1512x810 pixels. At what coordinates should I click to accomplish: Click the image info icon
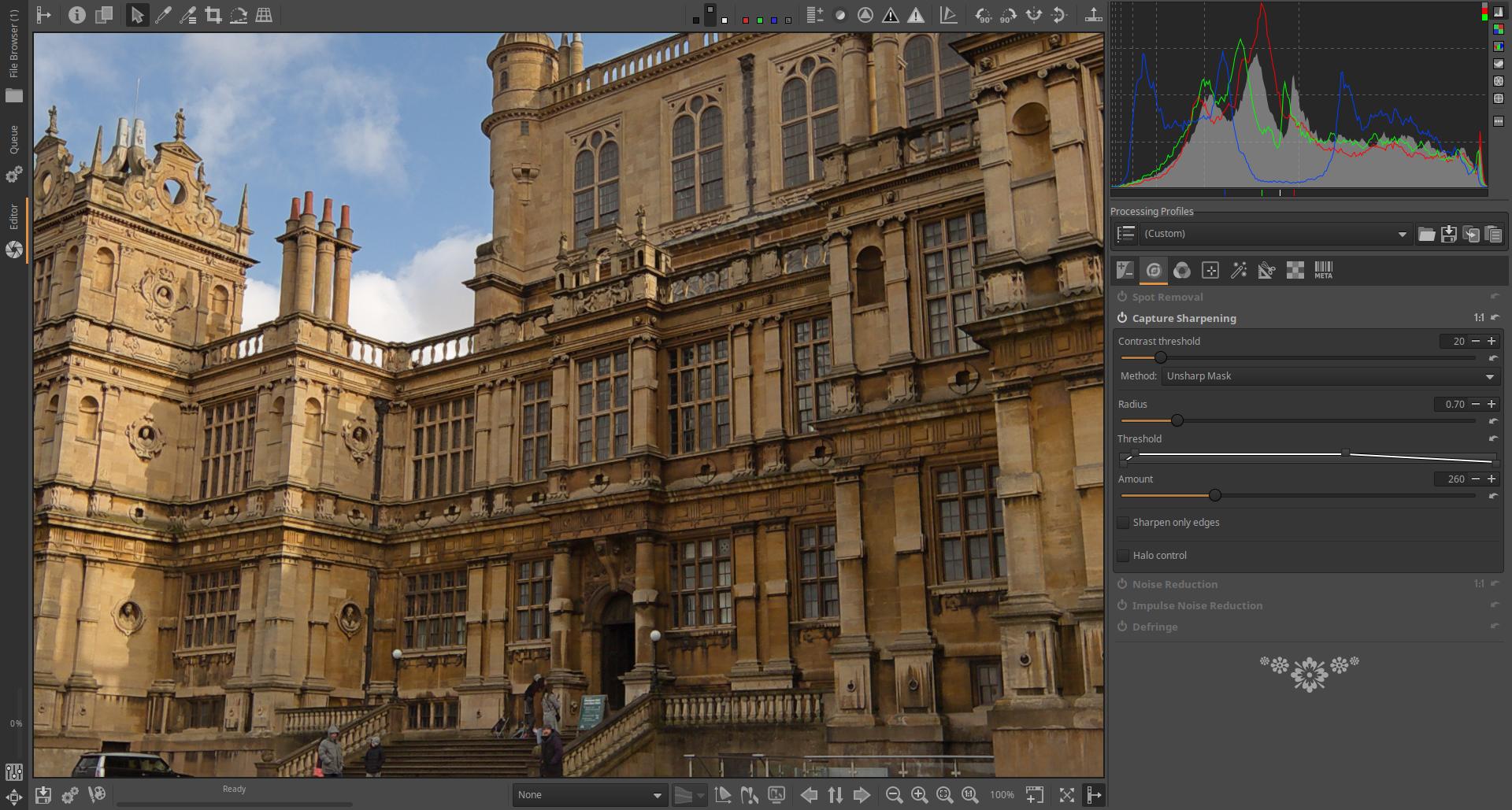(76, 15)
